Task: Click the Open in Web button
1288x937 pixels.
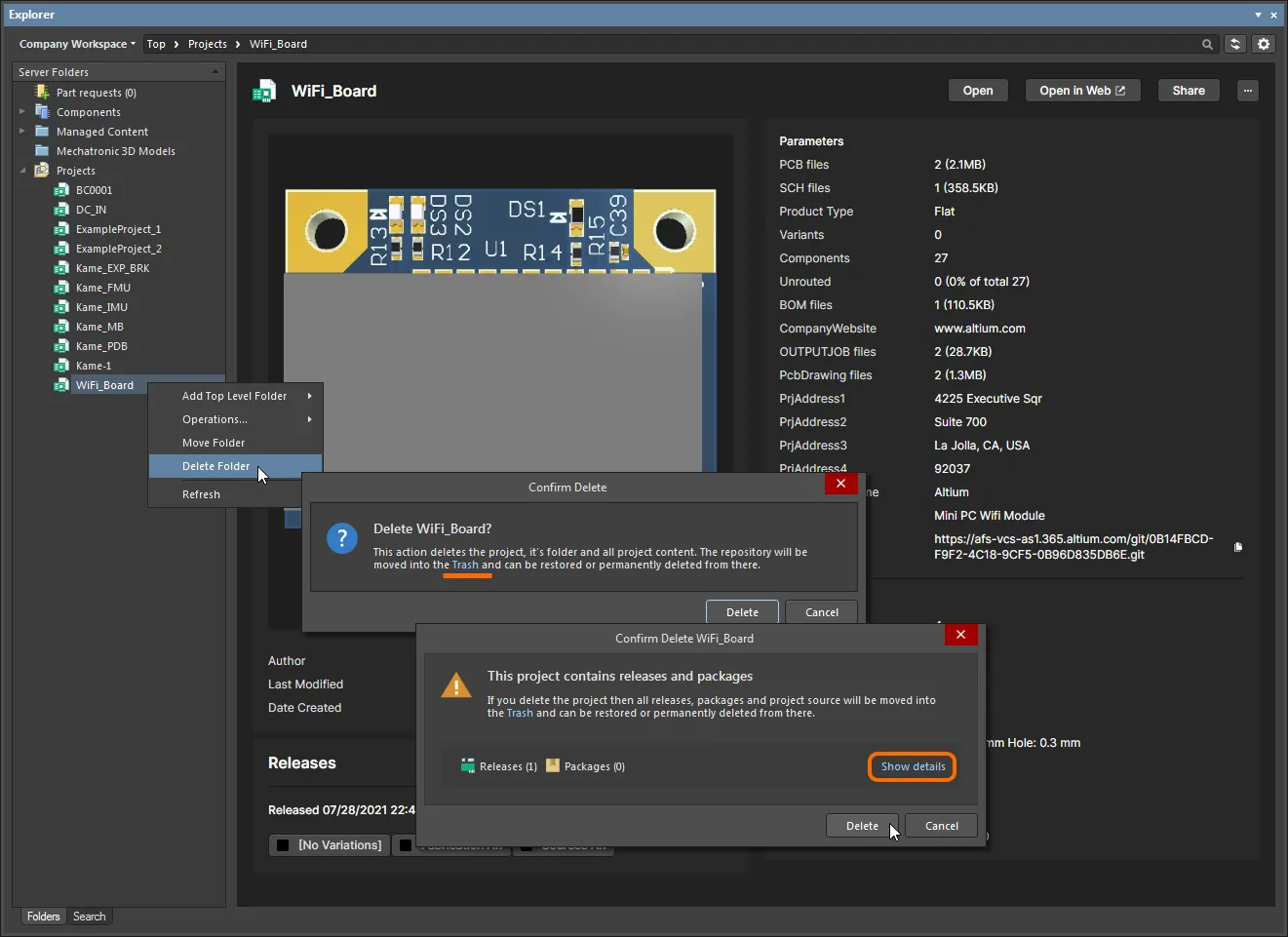Action: pyautogui.click(x=1082, y=91)
